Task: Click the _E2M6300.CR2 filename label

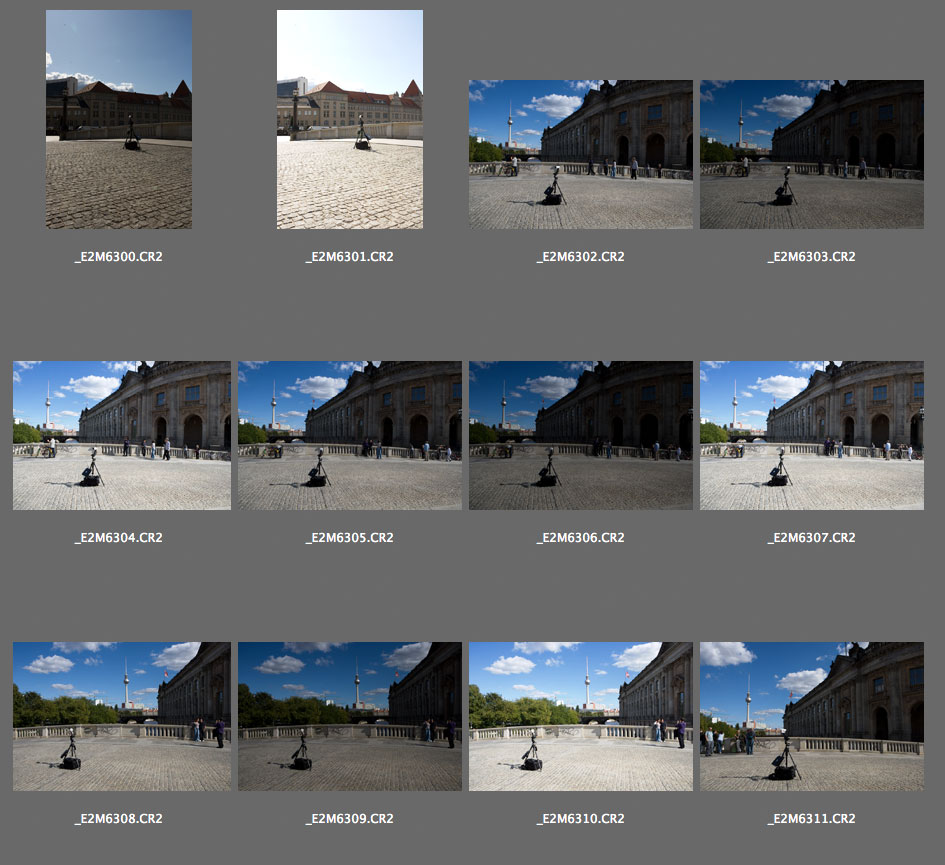Action: (x=118, y=257)
